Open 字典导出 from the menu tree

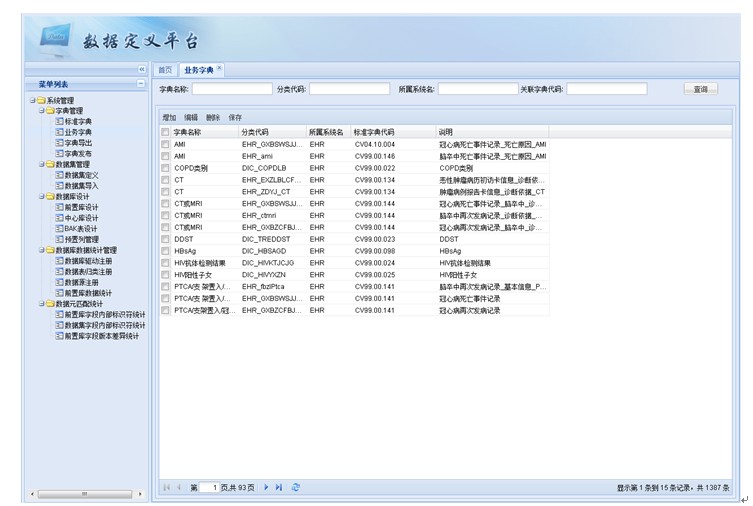tap(77, 143)
